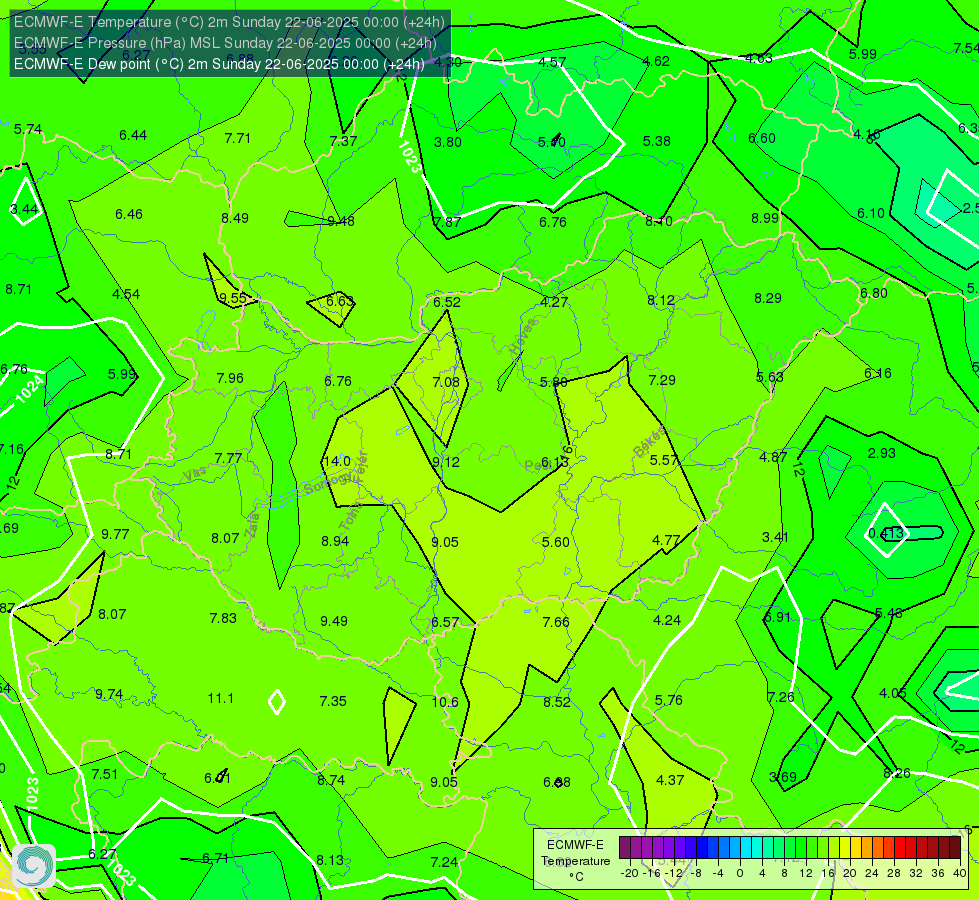Viewport: 979px width, 900px height.
Task: Click the dew point value 9.74
Action: pos(109,695)
